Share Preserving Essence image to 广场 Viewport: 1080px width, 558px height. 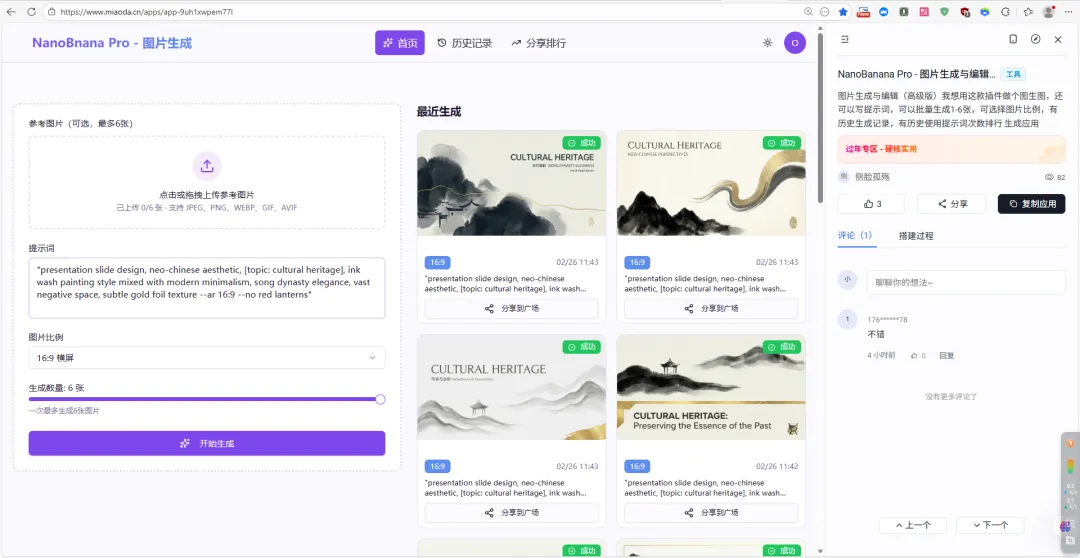click(x=711, y=513)
